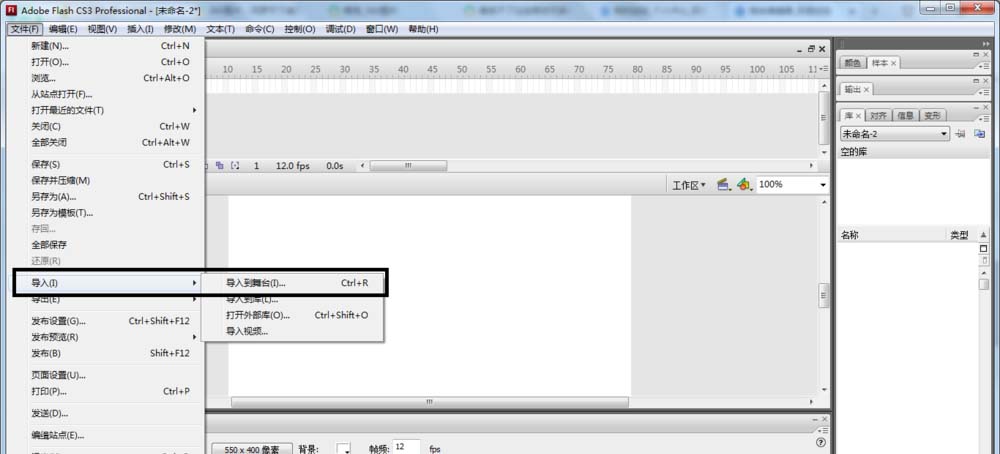This screenshot has width=1000, height=454.
Task: Open the 编辑(E) menu
Action: tap(63, 29)
